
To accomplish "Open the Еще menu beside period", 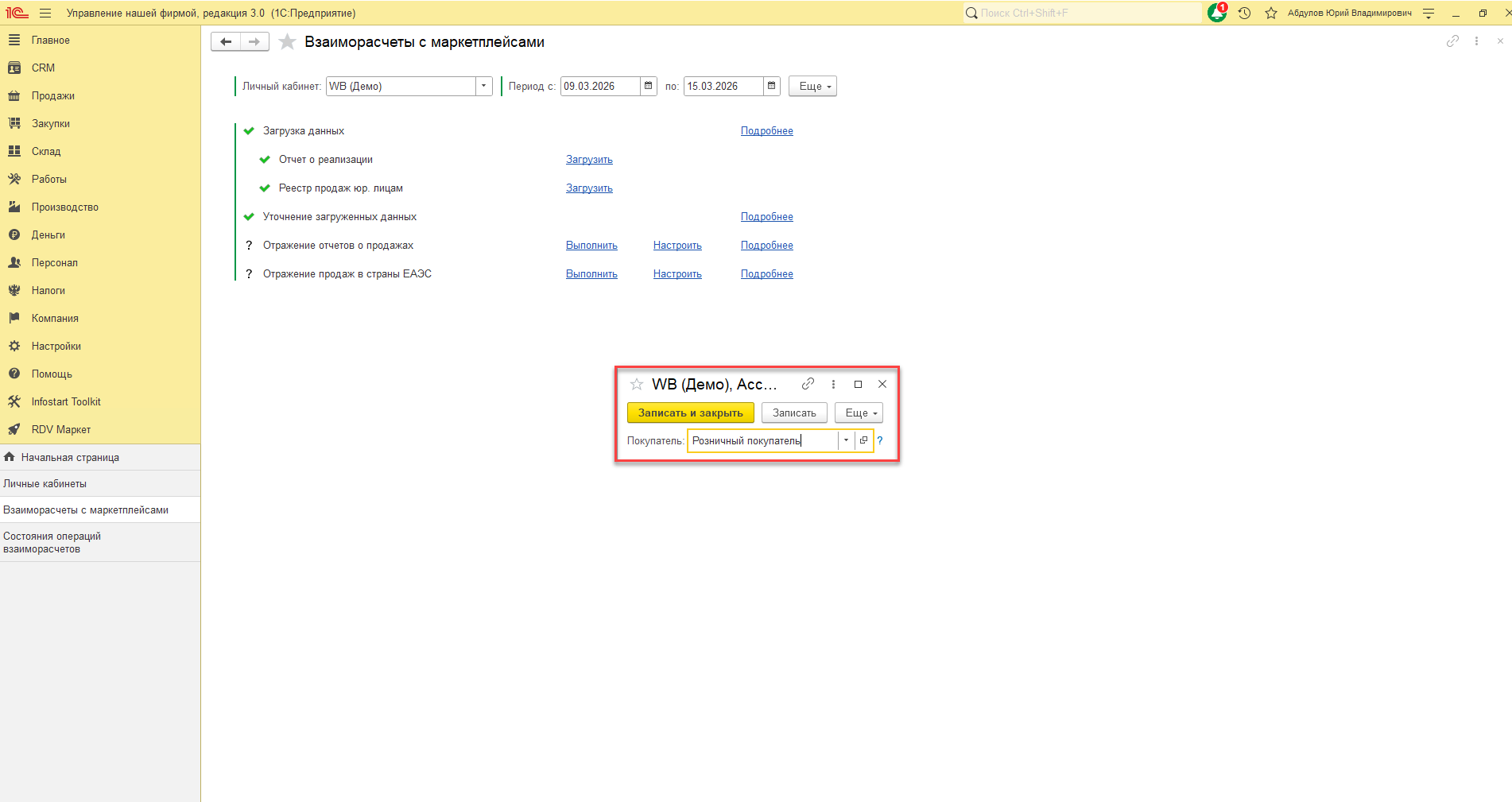I will pyautogui.click(x=812, y=86).
